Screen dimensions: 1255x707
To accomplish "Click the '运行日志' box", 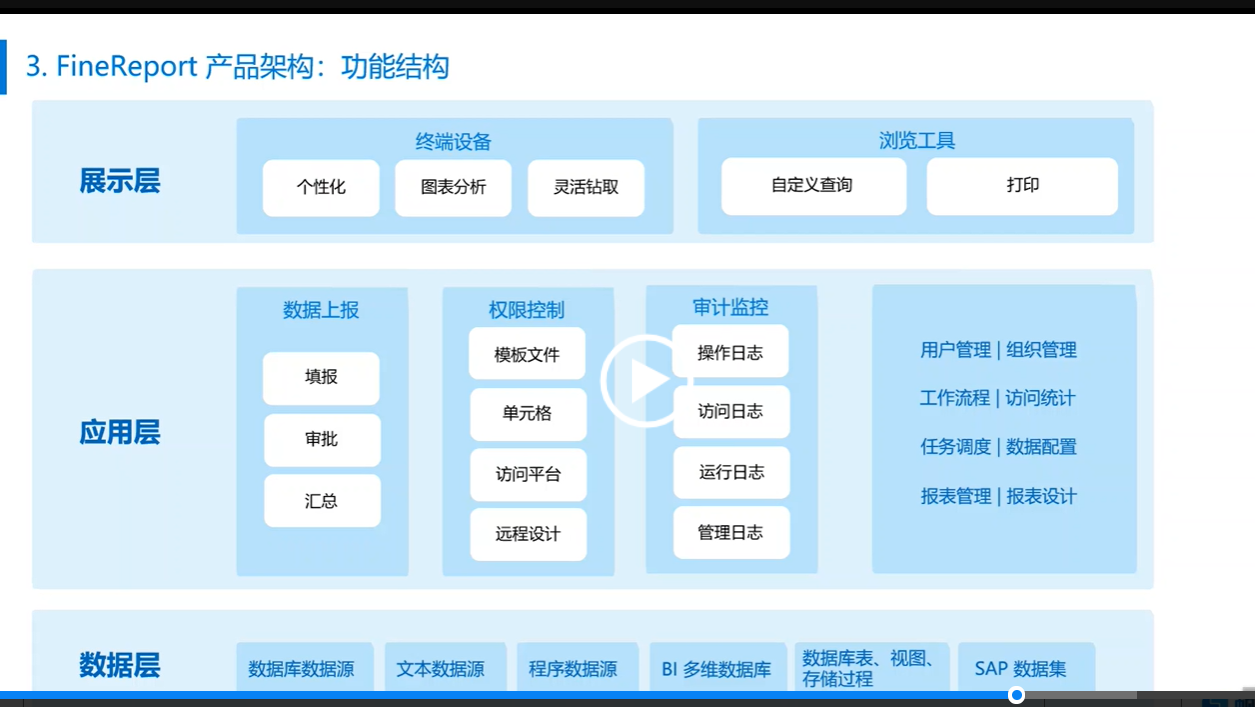I will coord(732,473).
